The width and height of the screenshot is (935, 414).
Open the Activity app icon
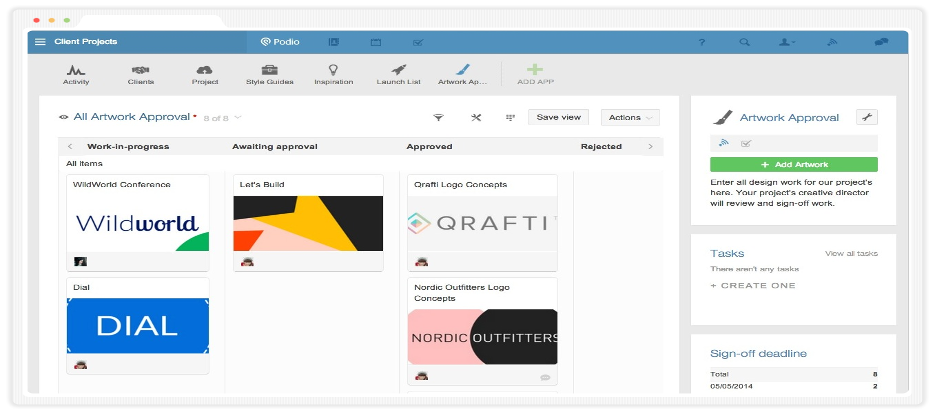[76, 75]
